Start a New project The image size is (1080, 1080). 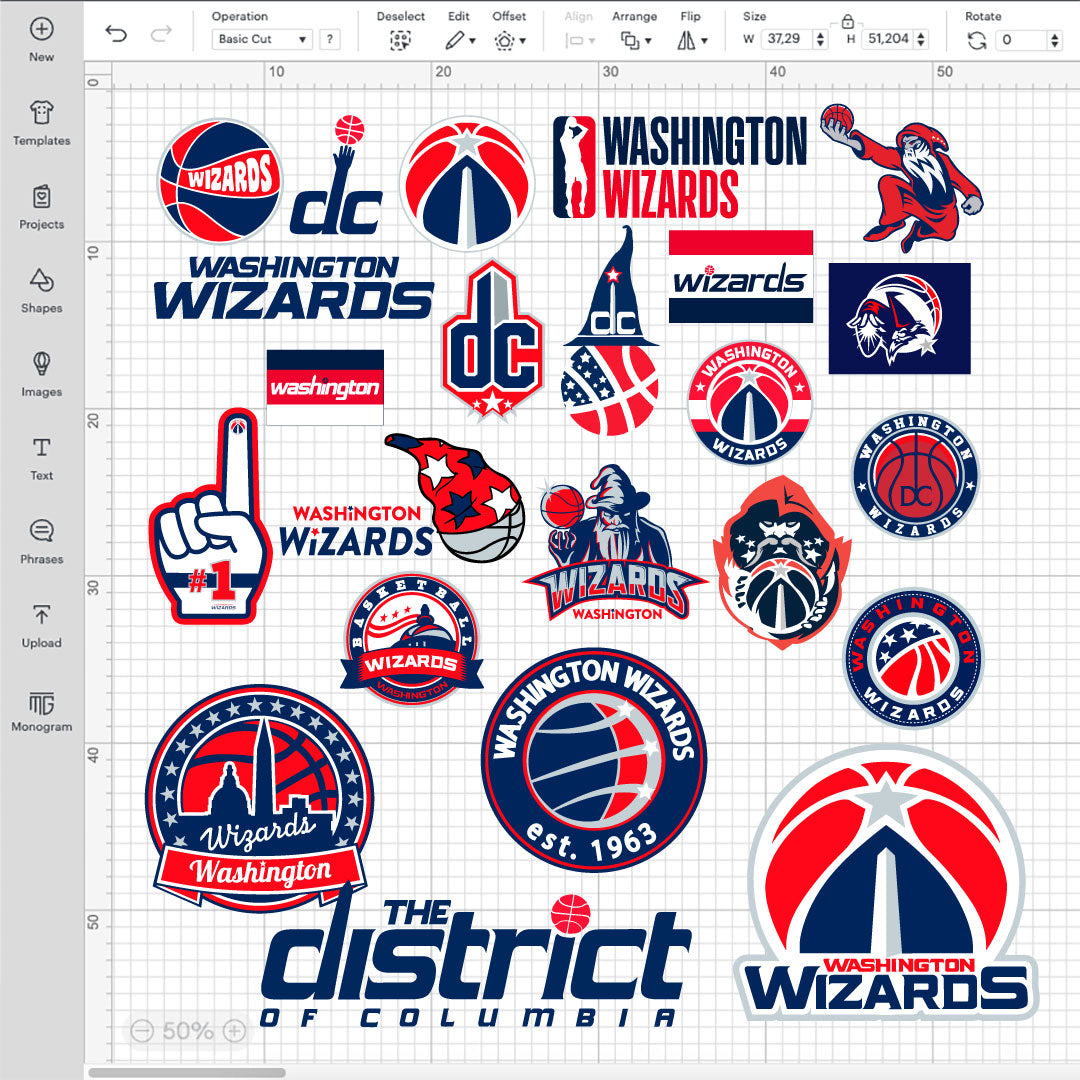(x=42, y=39)
